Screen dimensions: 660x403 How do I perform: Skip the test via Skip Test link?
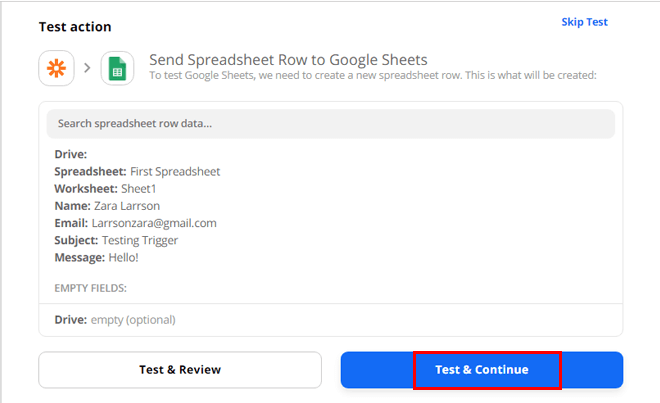click(x=584, y=22)
